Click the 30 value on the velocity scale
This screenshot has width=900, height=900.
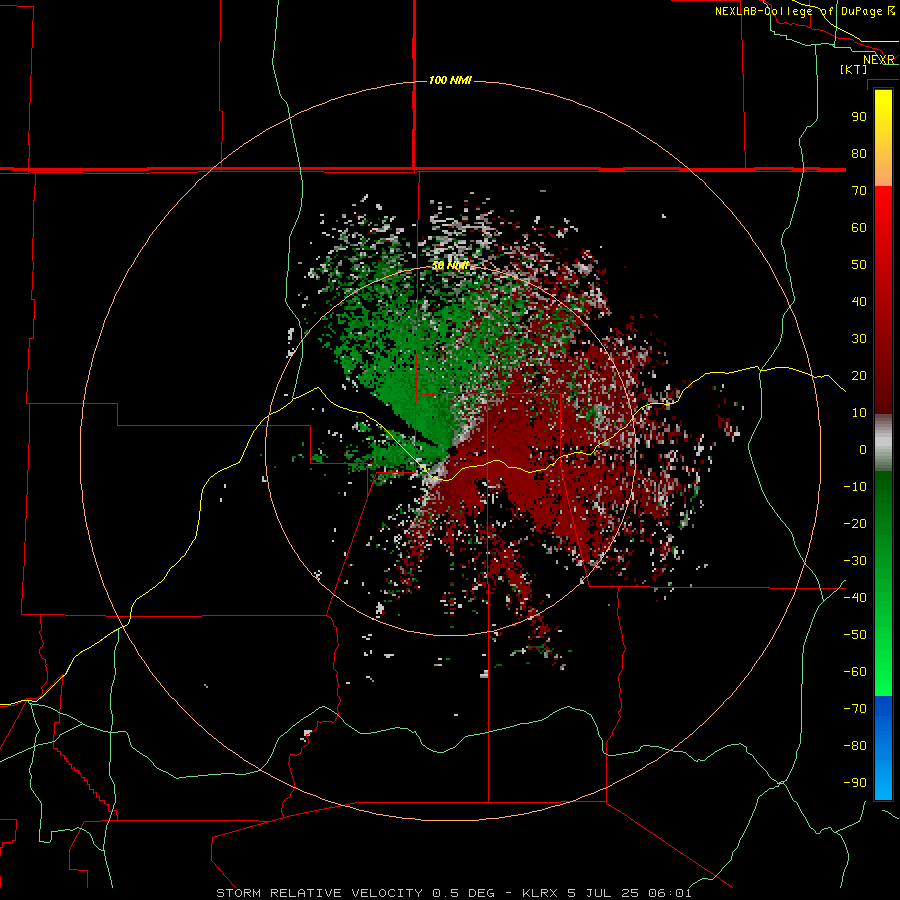pyautogui.click(x=859, y=339)
